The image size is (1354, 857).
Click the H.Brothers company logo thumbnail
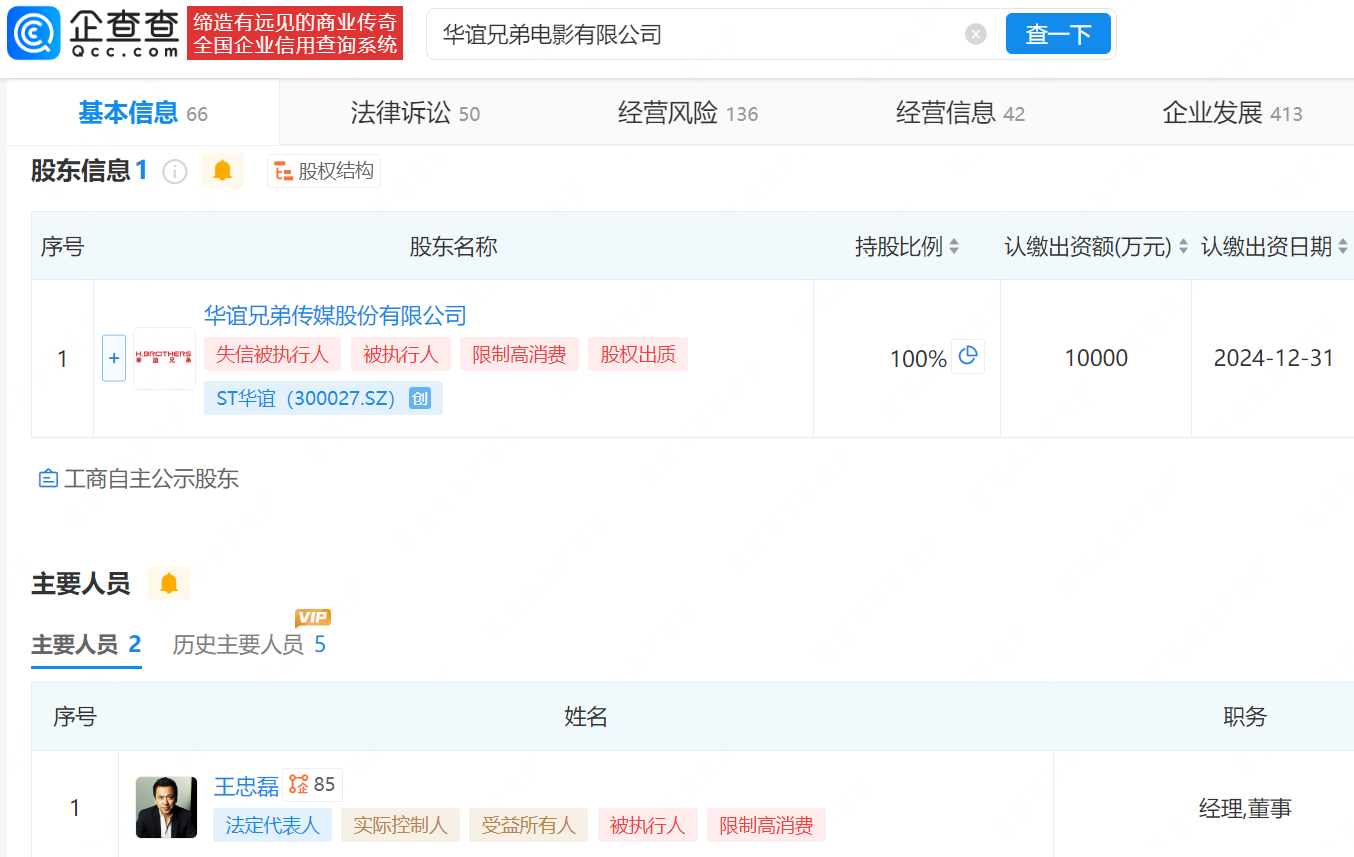(x=164, y=358)
